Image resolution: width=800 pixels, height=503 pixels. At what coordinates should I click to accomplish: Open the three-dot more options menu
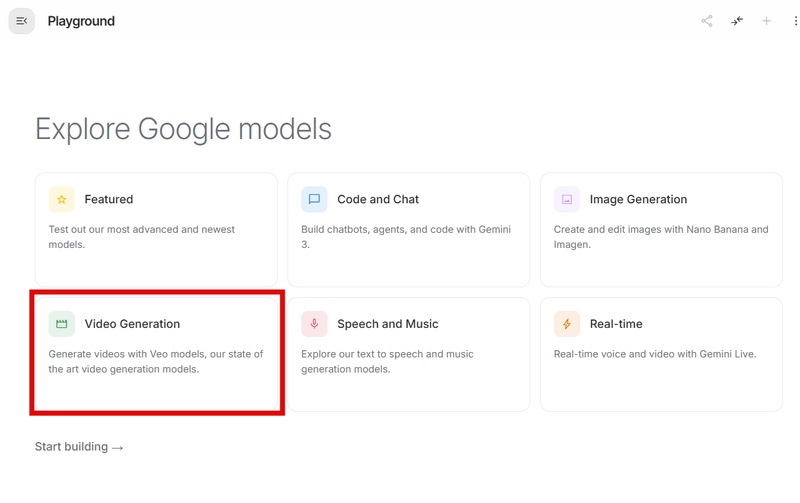point(795,21)
